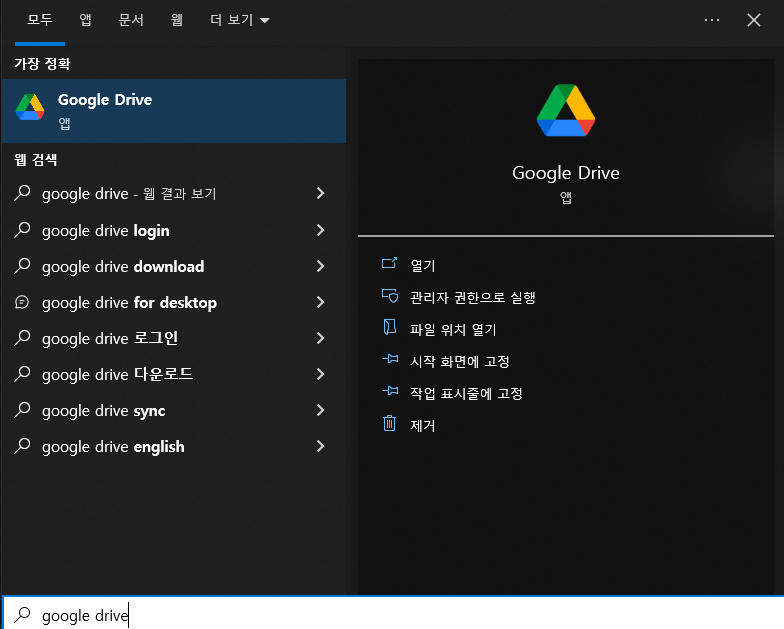Screen dimensions: 784x629
Task: Click the shield icon for 관리자 권한으로 실행
Action: (x=390, y=296)
